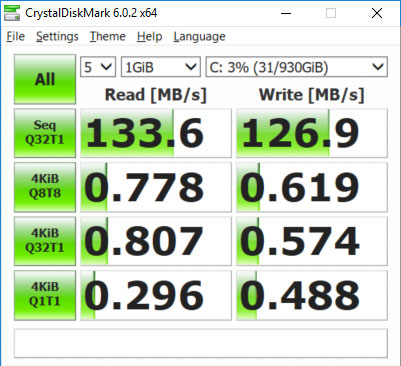Viewport: 401px width, 366px height.
Task: Start the 4KiB Q1T1 test
Action: (45, 295)
